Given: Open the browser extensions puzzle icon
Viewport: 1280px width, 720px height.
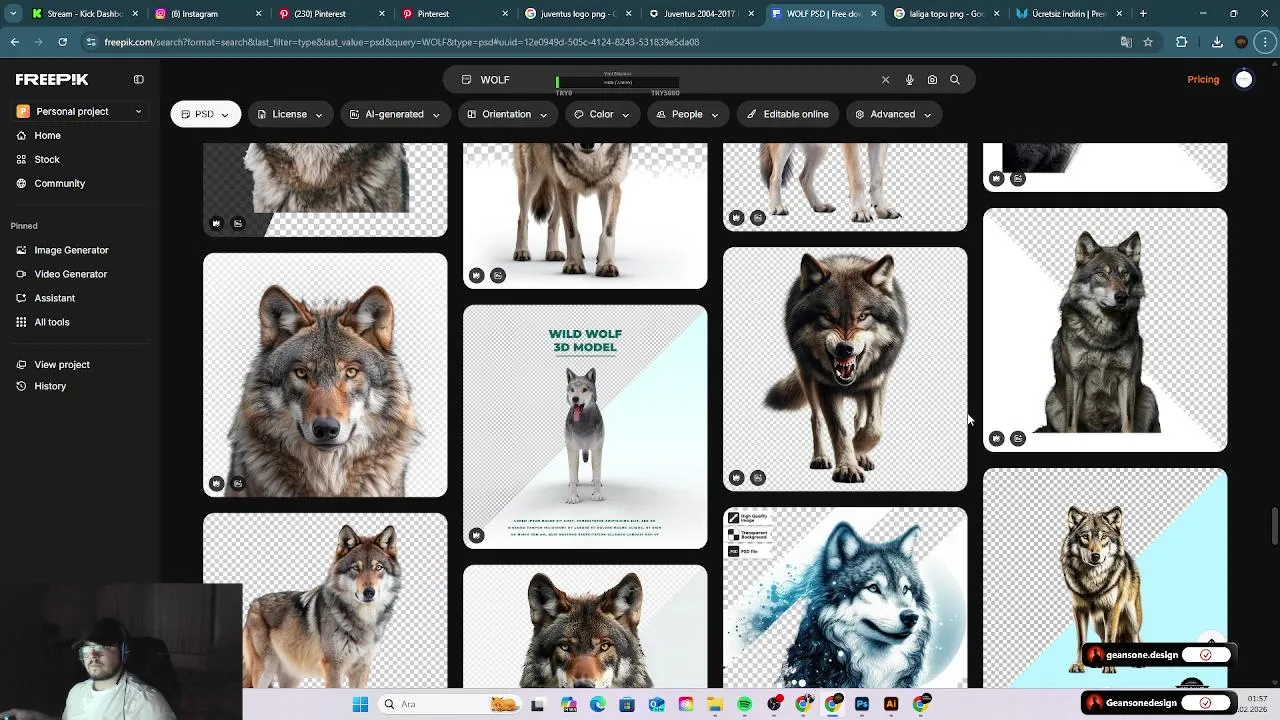Looking at the screenshot, I should 1182,42.
